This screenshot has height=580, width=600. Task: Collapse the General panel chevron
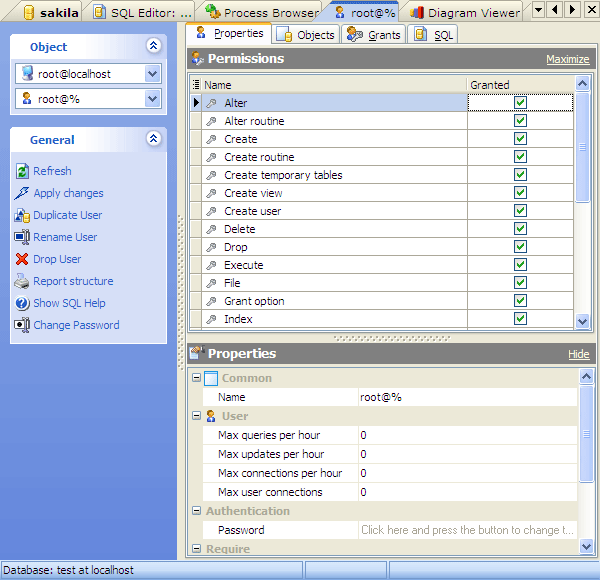point(153,138)
